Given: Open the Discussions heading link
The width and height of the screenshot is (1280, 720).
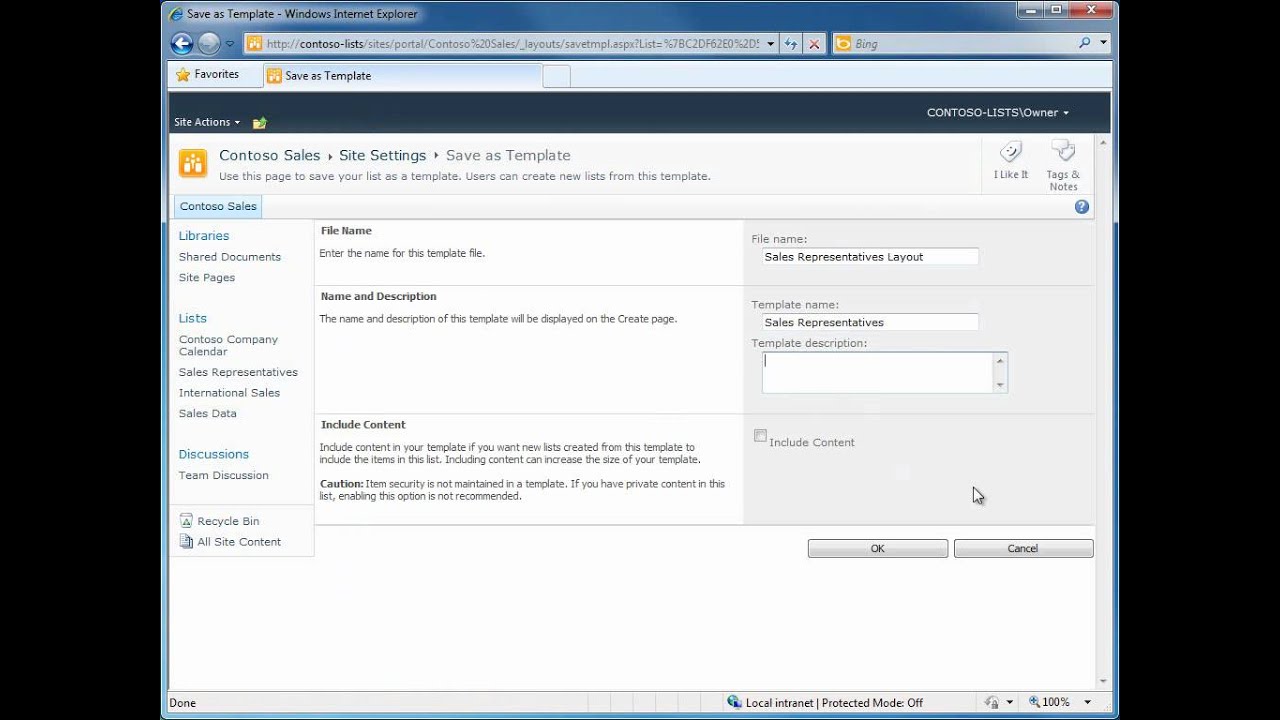Looking at the screenshot, I should tap(214, 454).
